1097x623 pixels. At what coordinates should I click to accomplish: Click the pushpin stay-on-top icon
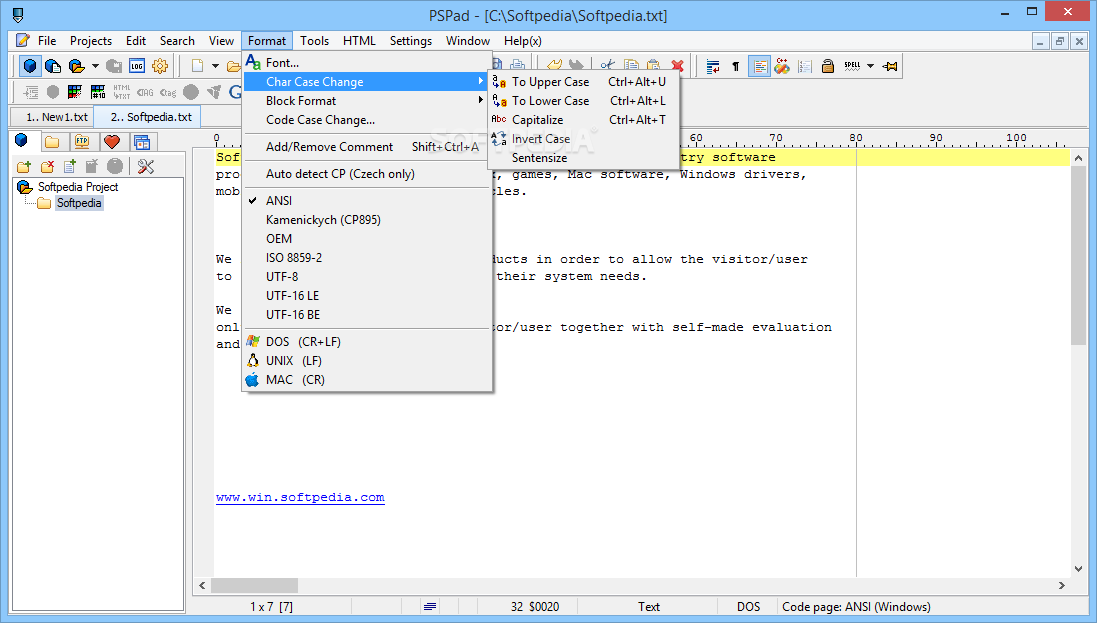(x=890, y=66)
